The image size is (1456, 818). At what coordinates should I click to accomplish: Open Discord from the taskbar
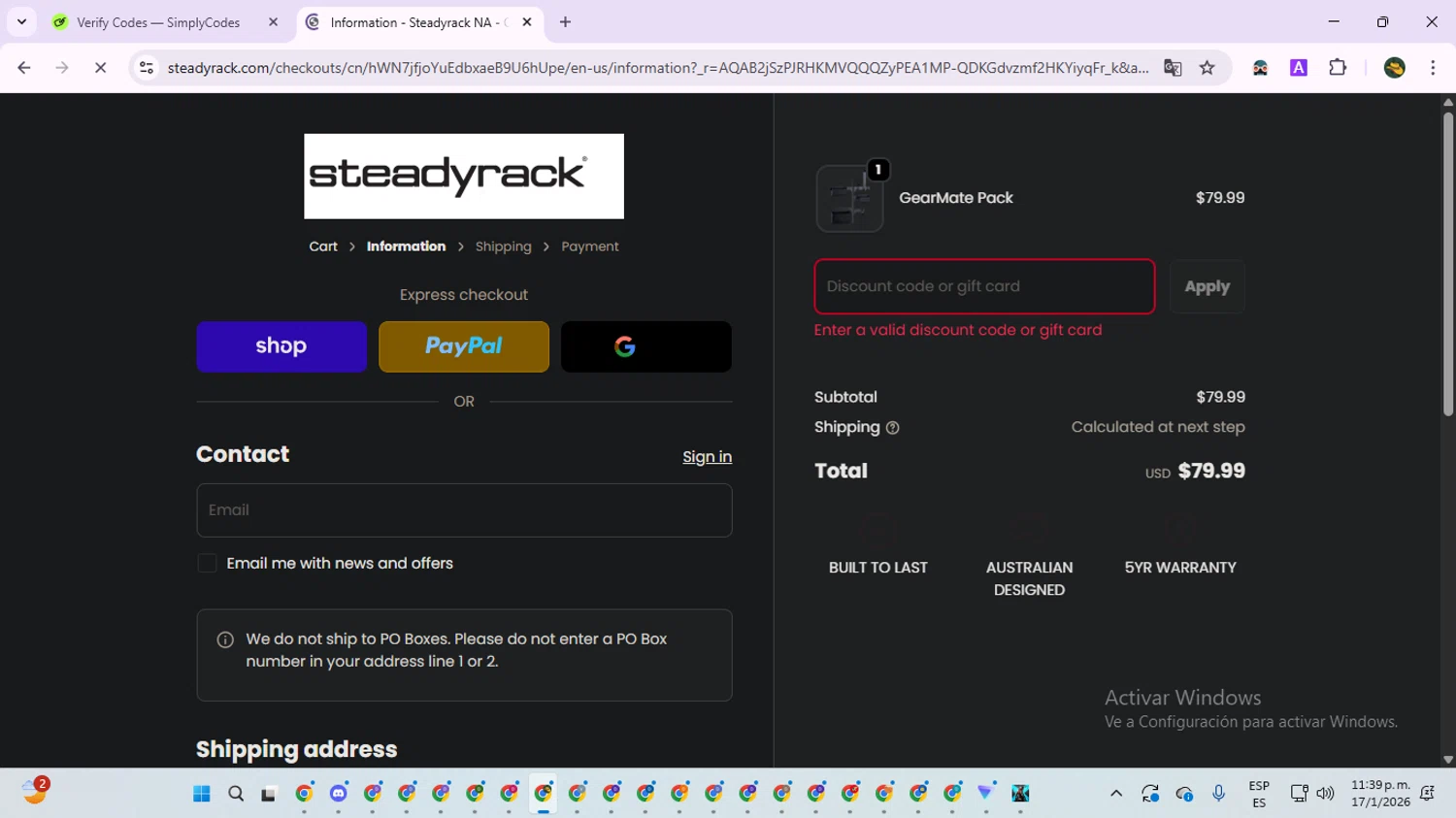click(338, 794)
